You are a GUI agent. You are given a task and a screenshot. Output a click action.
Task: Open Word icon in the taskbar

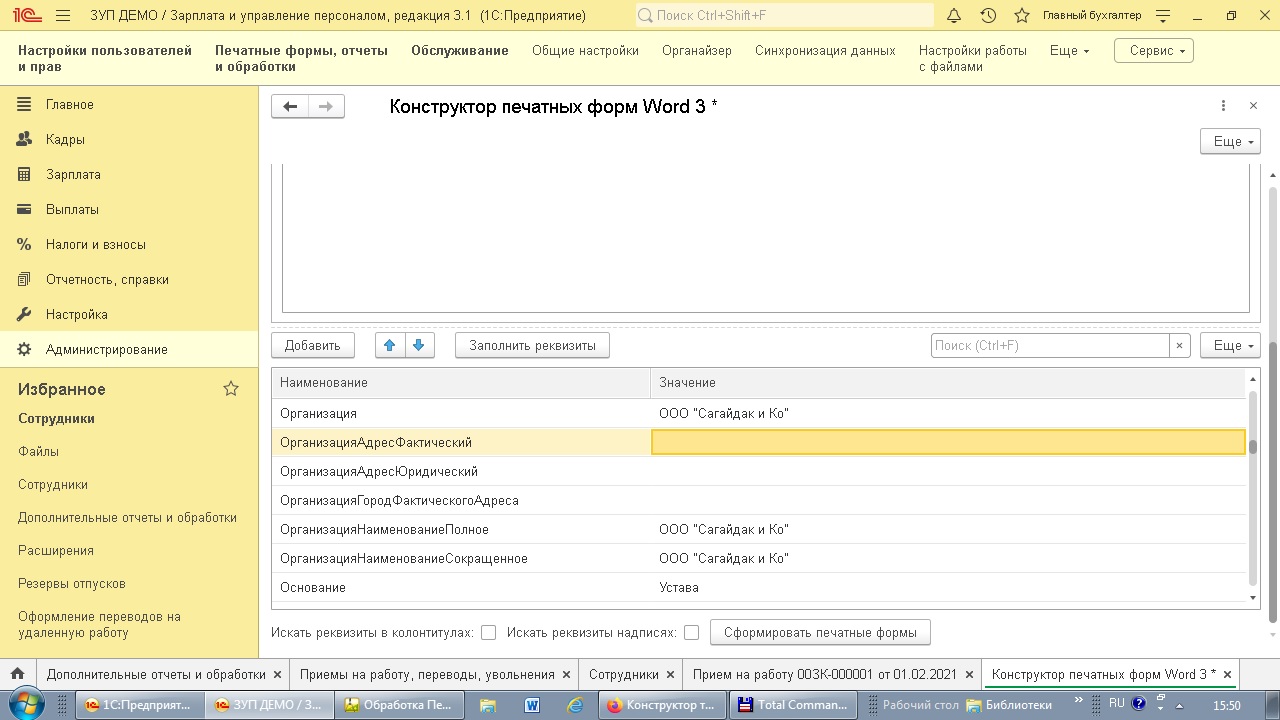[x=532, y=705]
